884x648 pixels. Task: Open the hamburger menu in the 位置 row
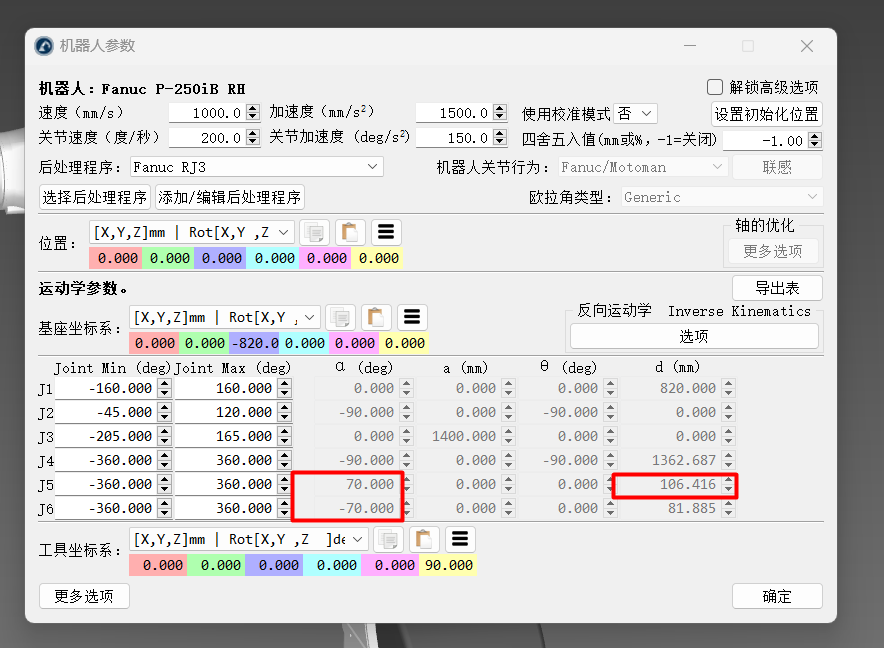tap(386, 232)
